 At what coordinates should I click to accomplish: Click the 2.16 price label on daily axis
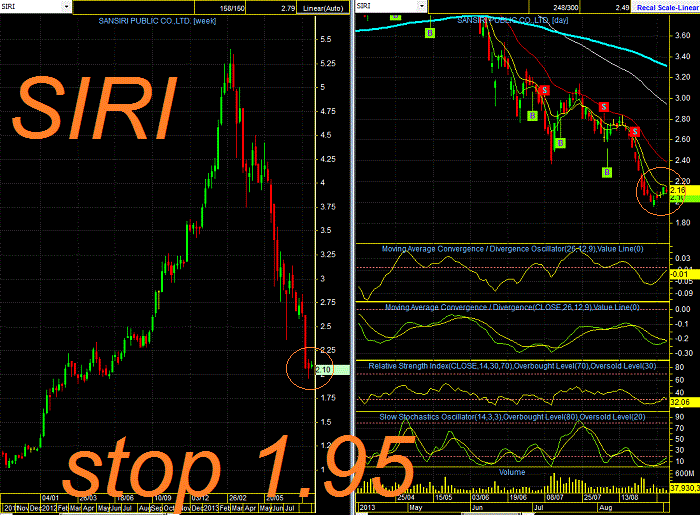coord(684,190)
